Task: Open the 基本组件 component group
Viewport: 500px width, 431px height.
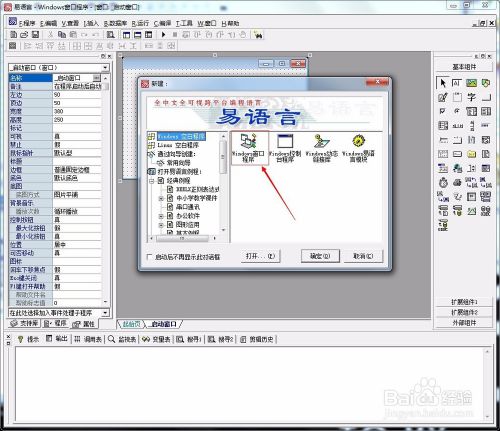Action: 464,67
